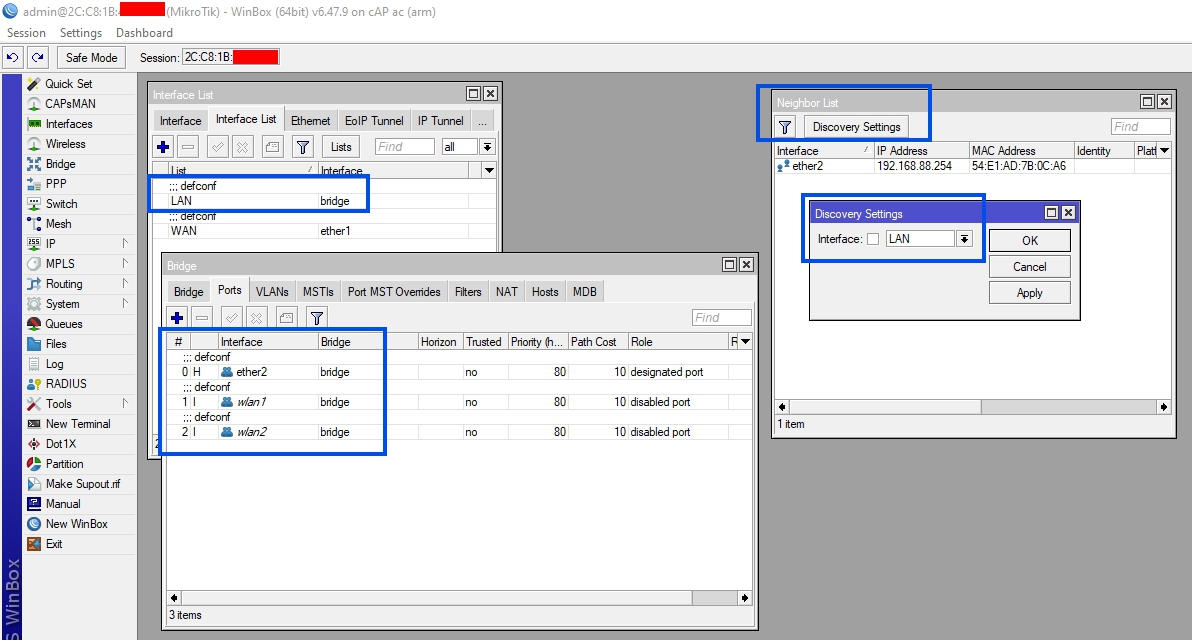Open the Switch sidebar entry
Image resolution: width=1192 pixels, height=640 pixels.
(61, 204)
